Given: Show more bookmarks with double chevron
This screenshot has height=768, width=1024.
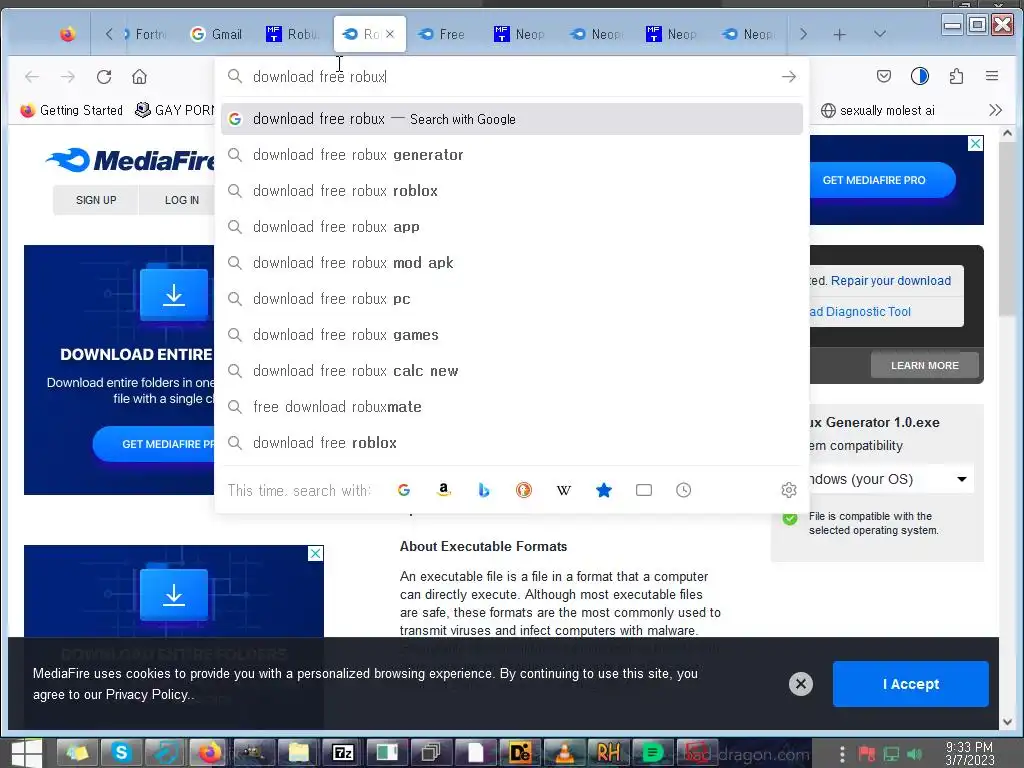Looking at the screenshot, I should point(995,110).
